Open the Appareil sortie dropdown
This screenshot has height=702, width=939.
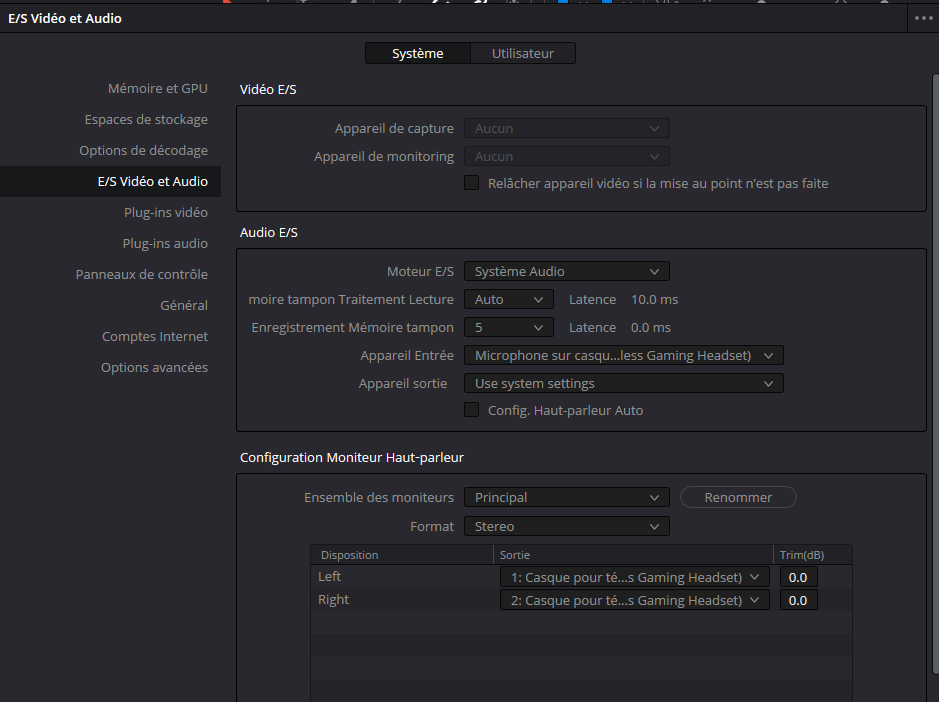623,383
